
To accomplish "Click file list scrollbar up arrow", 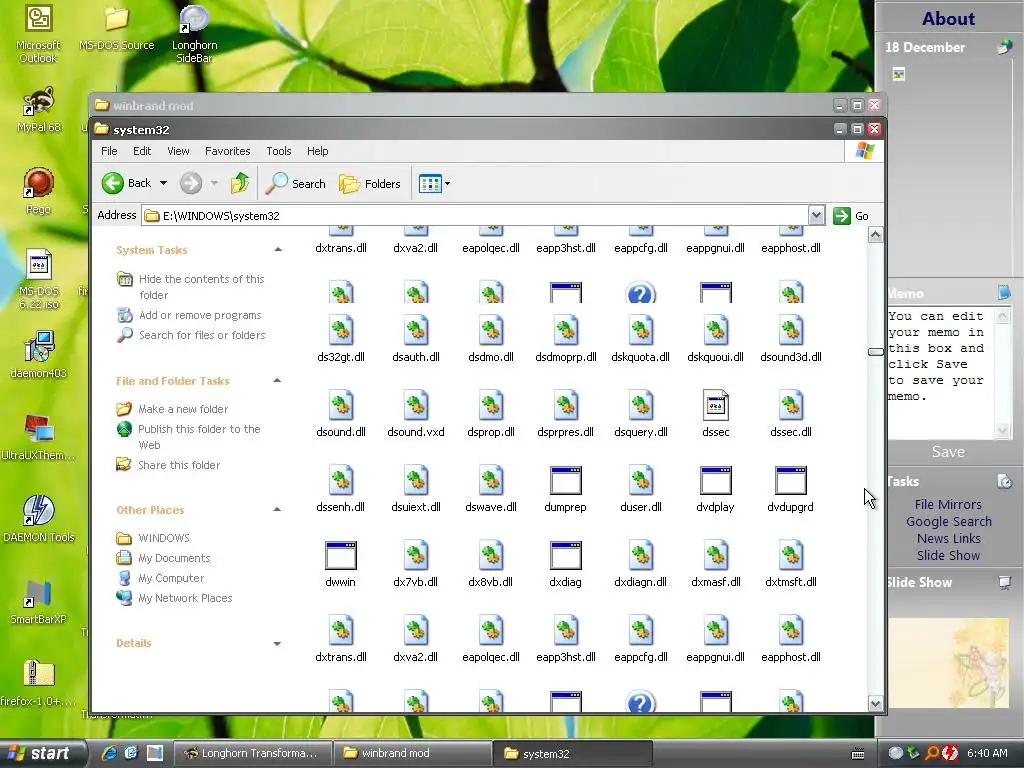I will [876, 235].
